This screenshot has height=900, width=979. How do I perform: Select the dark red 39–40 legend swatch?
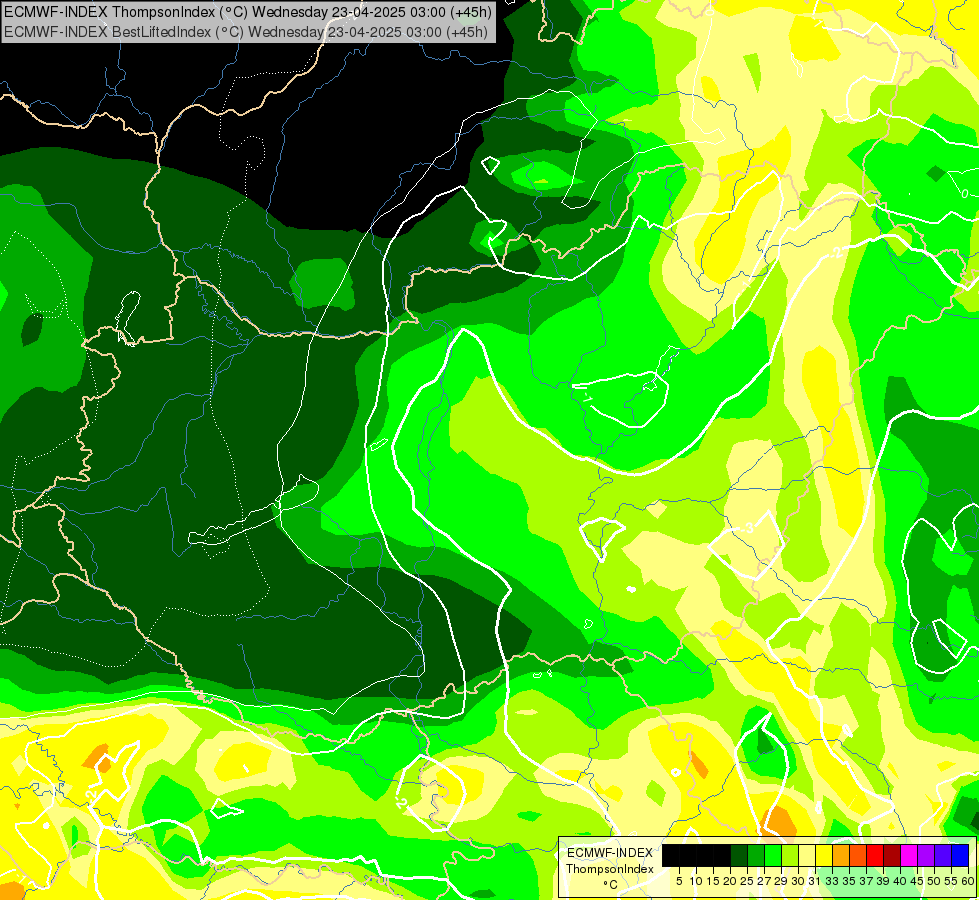pos(893,855)
